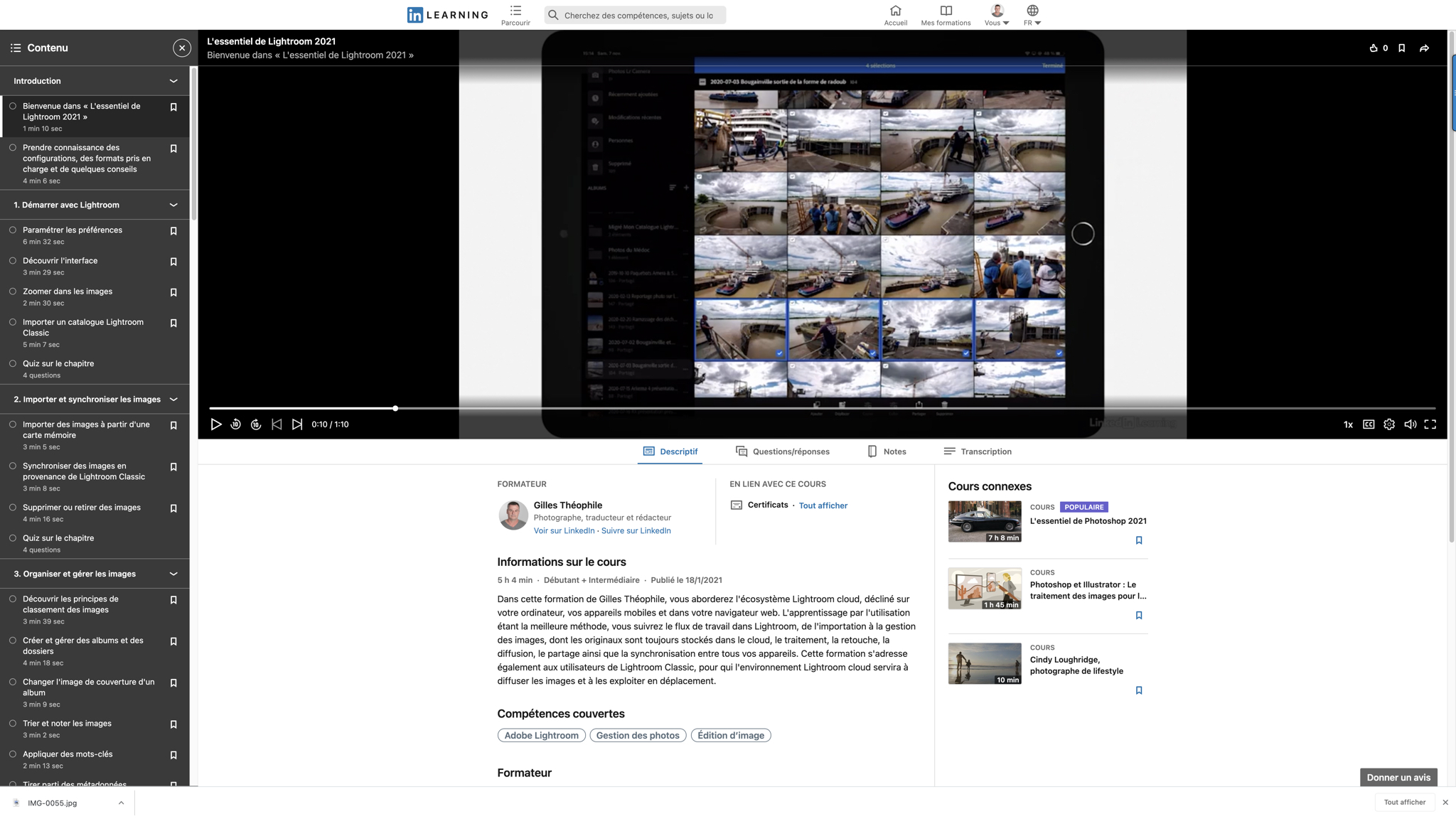Switch to Questions/réponses tab

pyautogui.click(x=782, y=451)
